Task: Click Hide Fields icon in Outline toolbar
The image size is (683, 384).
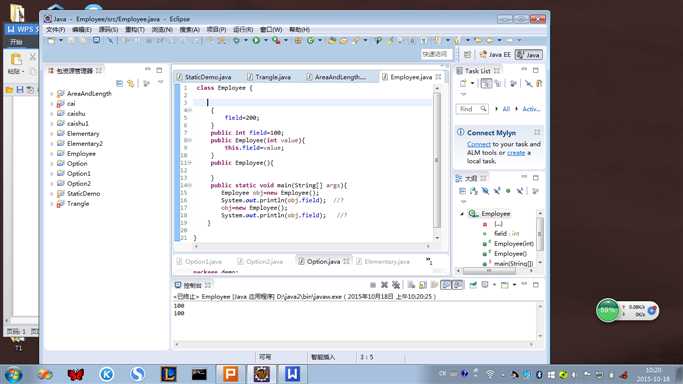Action: [485, 191]
